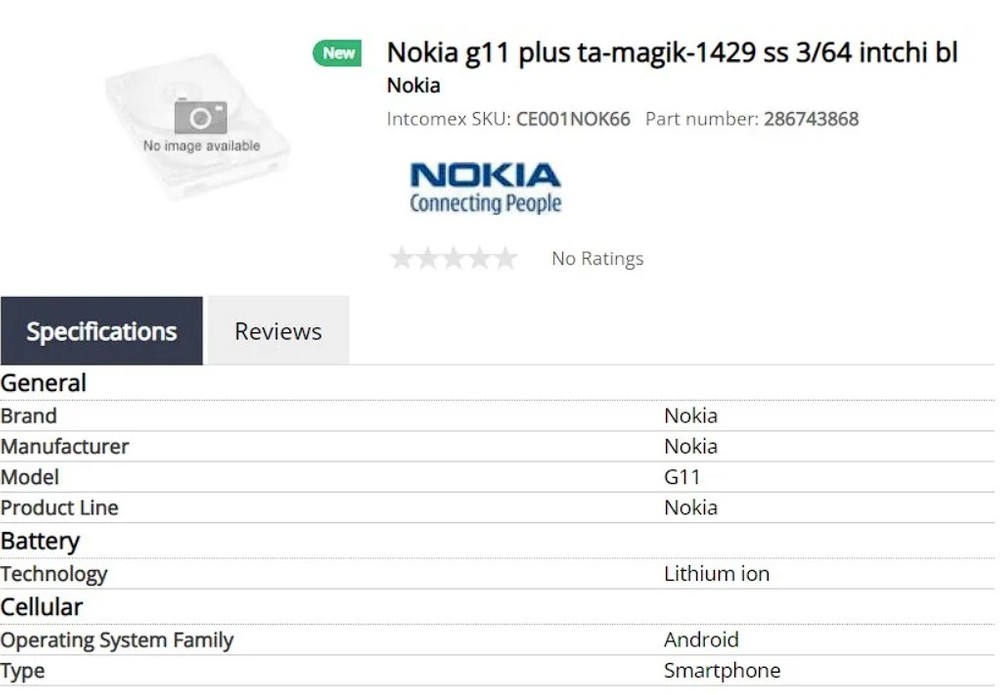Click the camera no-image placeholder

tap(201, 118)
